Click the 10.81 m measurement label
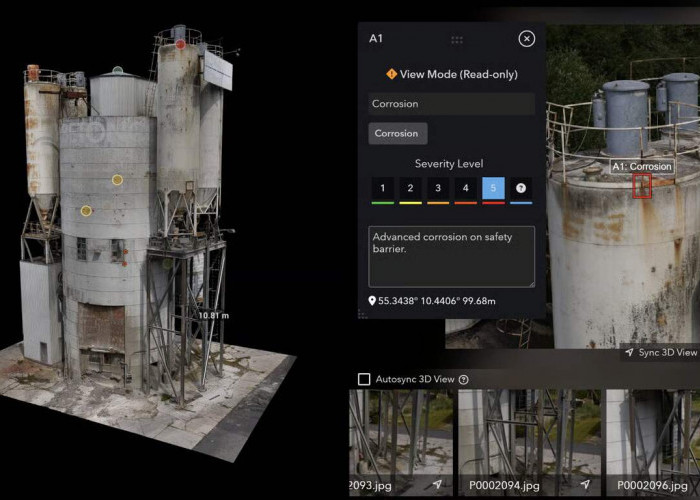Image resolution: width=700 pixels, height=500 pixels. tap(213, 316)
